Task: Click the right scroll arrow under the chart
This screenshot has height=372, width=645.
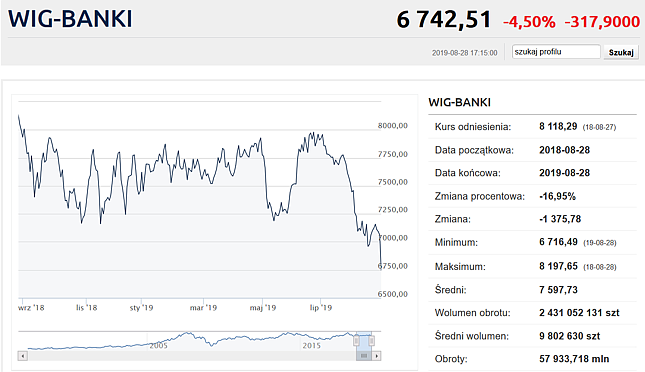Action: click(x=376, y=356)
